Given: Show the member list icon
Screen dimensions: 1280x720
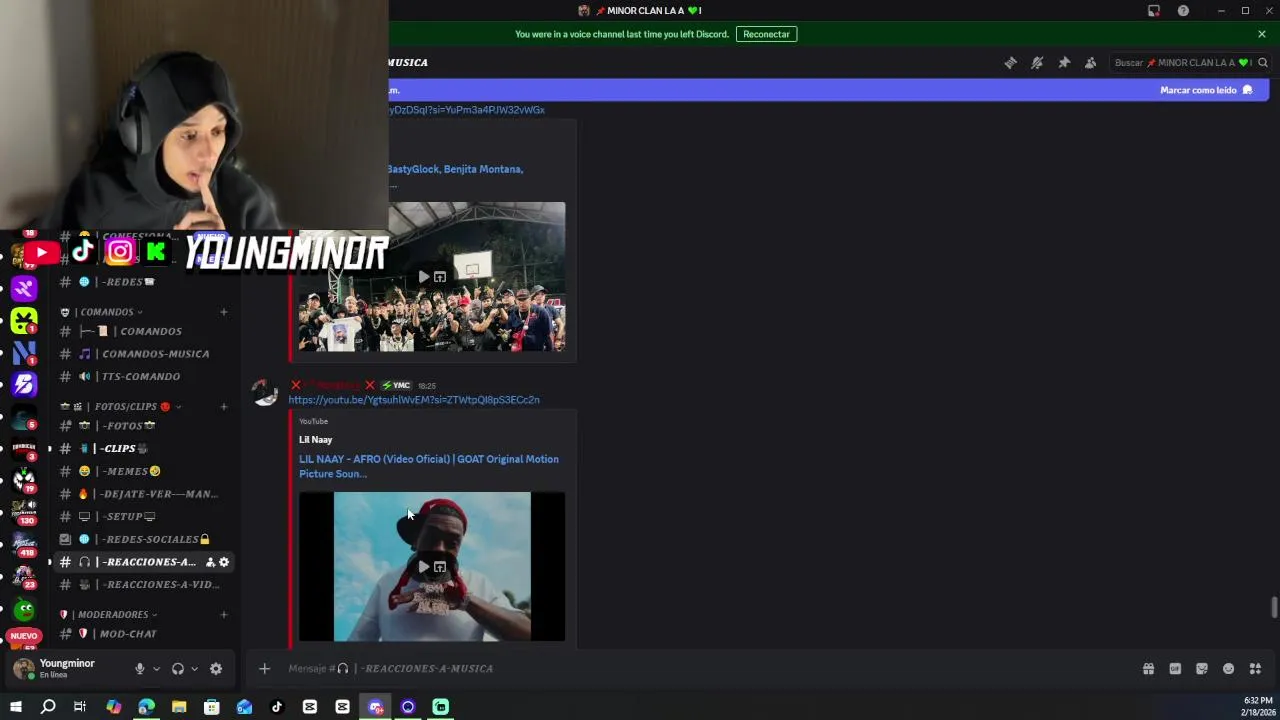Looking at the screenshot, I should click(x=1090, y=62).
